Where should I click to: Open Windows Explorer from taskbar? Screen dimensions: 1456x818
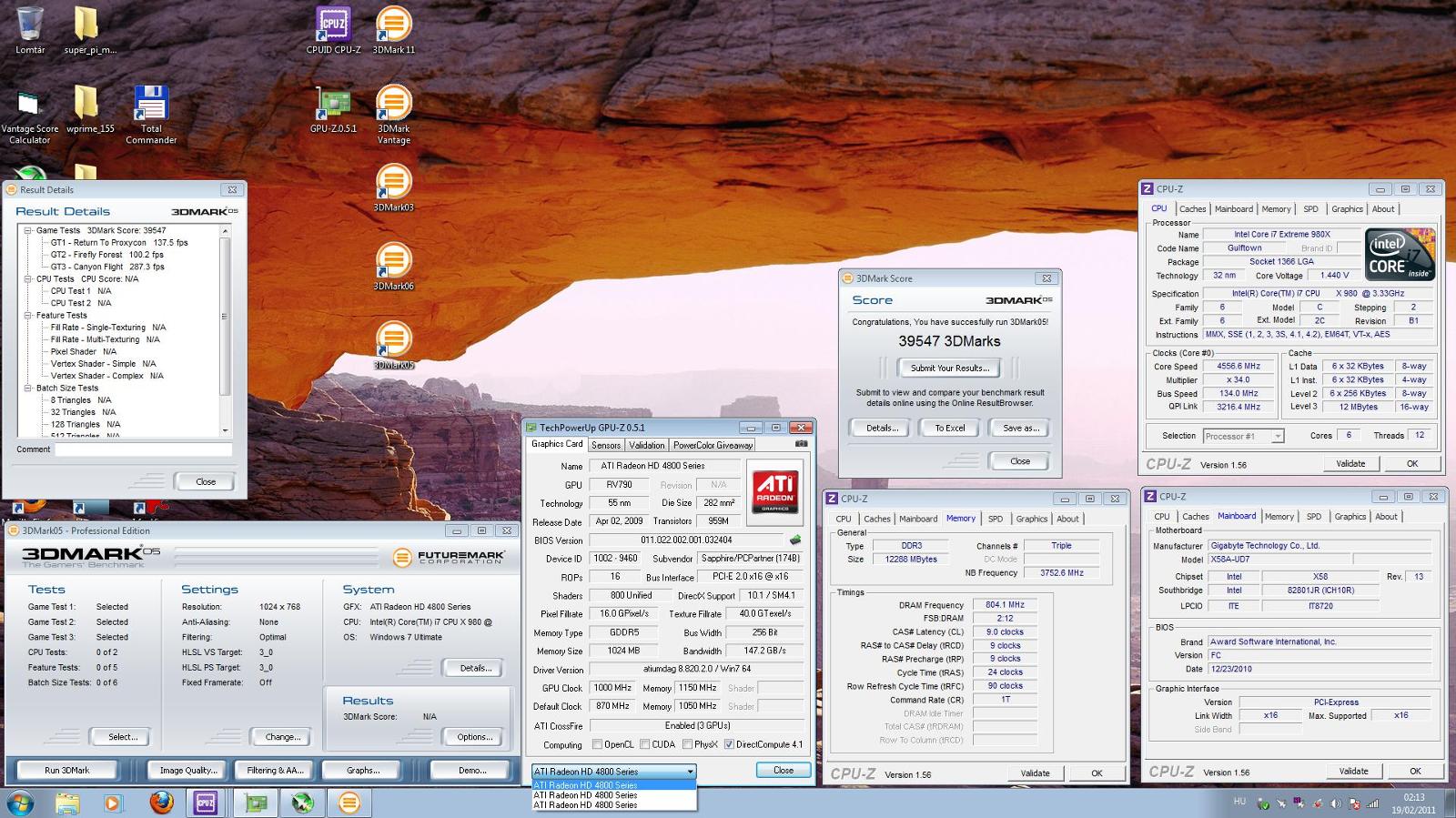pyautogui.click(x=67, y=803)
